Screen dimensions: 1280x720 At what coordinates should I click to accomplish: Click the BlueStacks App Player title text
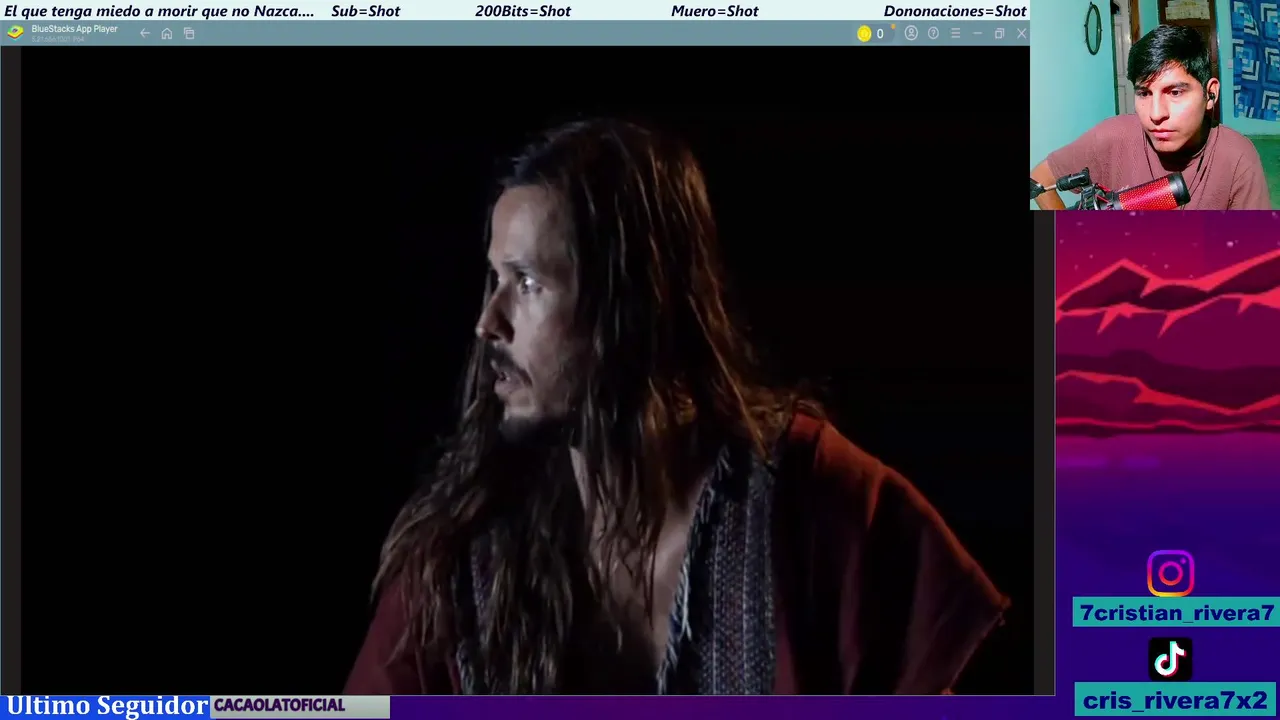[74, 29]
